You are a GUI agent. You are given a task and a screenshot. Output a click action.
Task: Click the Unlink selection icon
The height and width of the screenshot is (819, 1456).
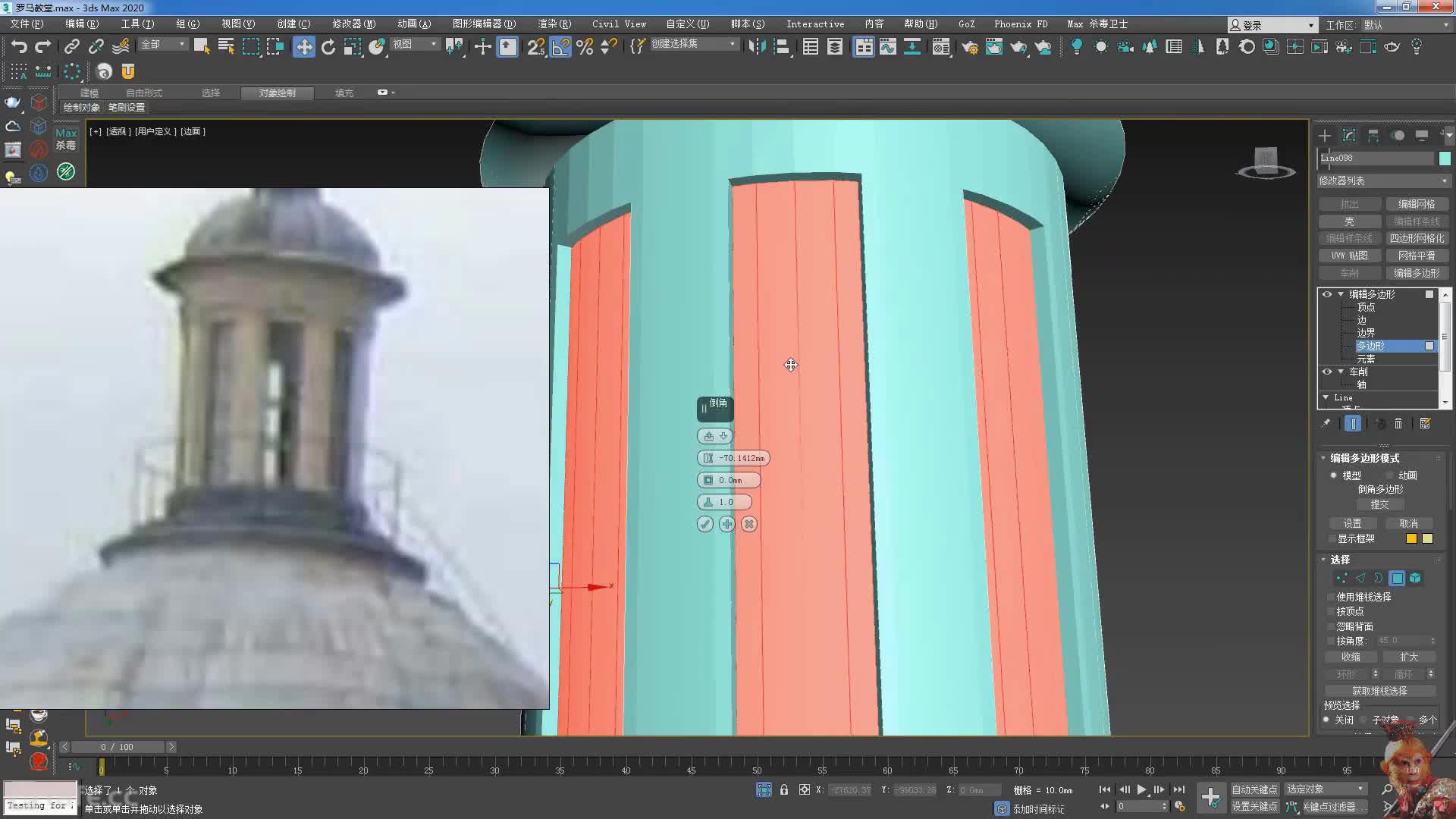click(x=96, y=46)
